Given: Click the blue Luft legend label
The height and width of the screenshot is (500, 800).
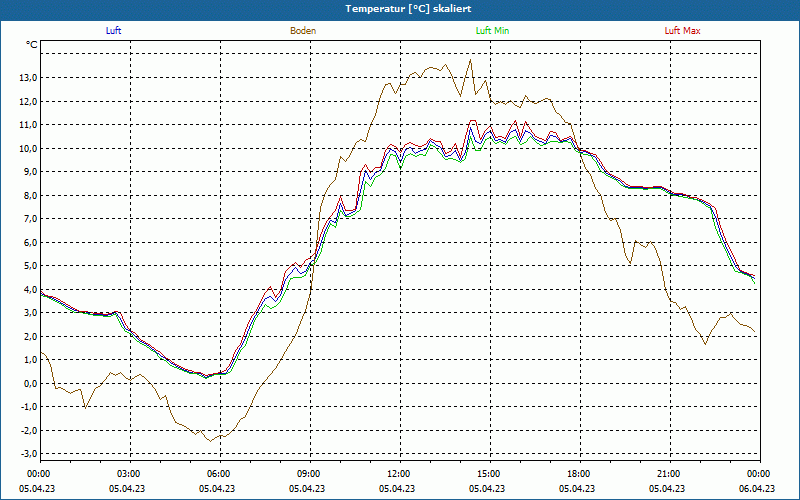Looking at the screenshot, I should [113, 31].
